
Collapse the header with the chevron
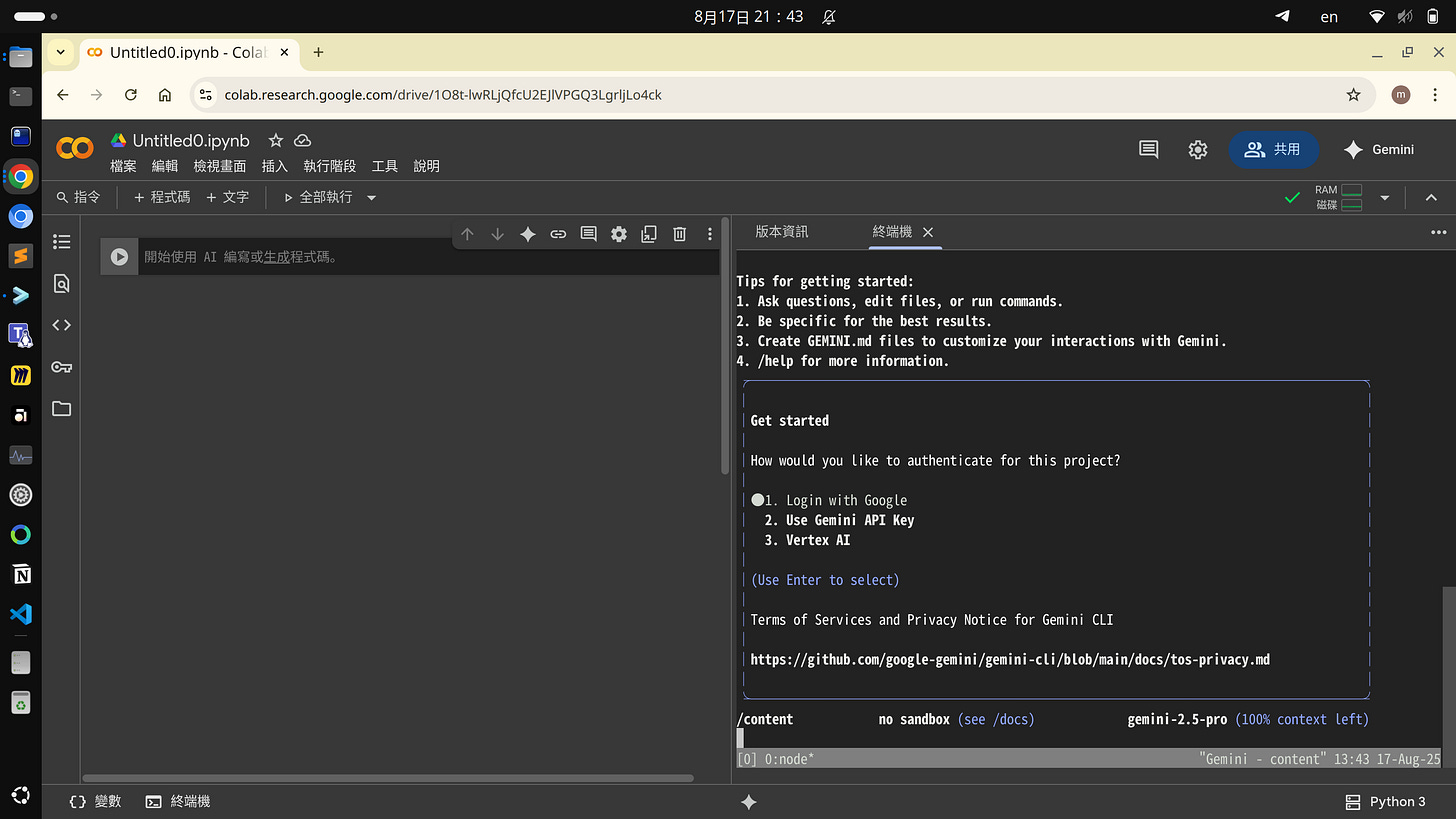(1431, 198)
